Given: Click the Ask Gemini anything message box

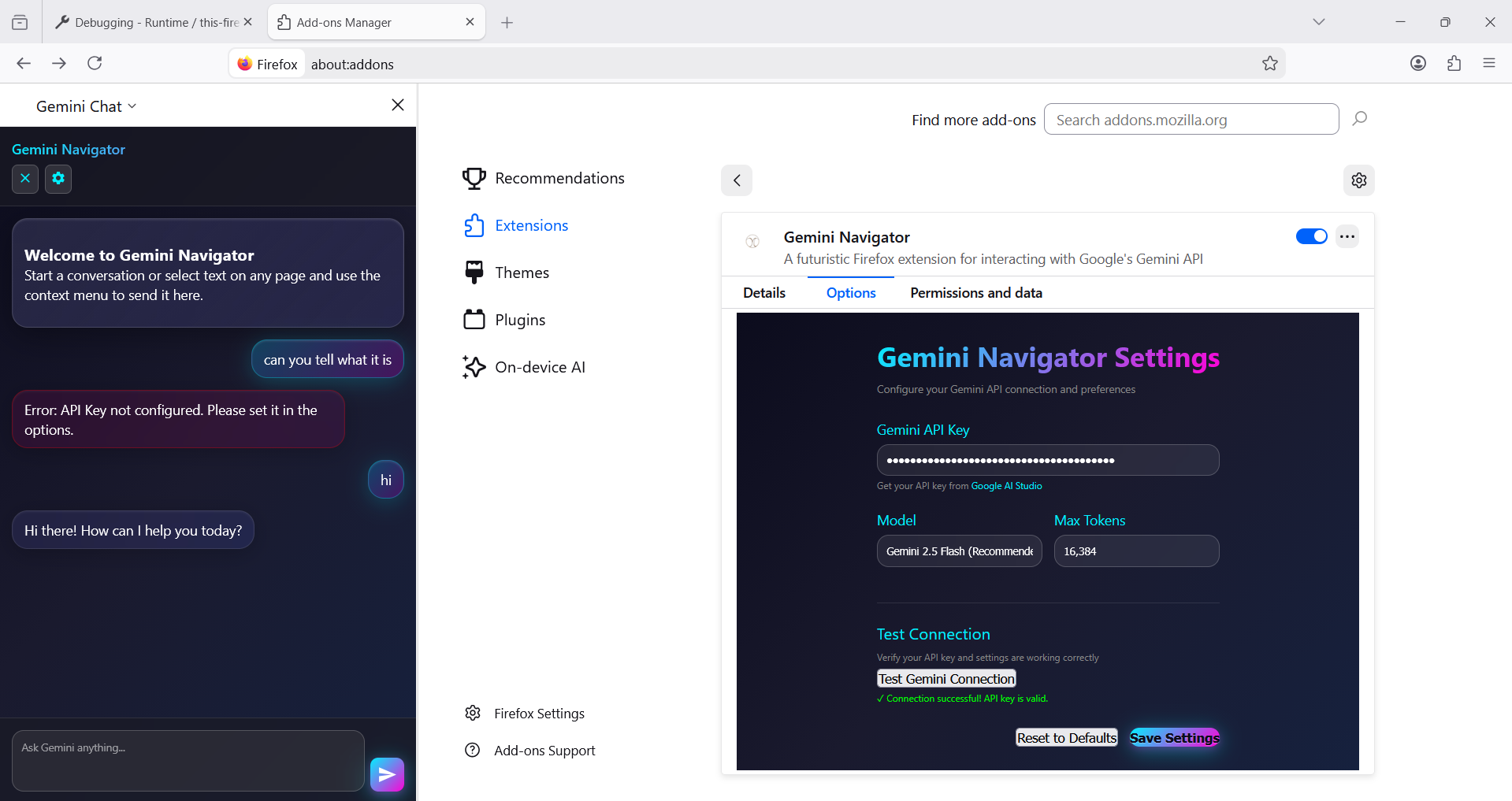Looking at the screenshot, I should tap(188, 760).
